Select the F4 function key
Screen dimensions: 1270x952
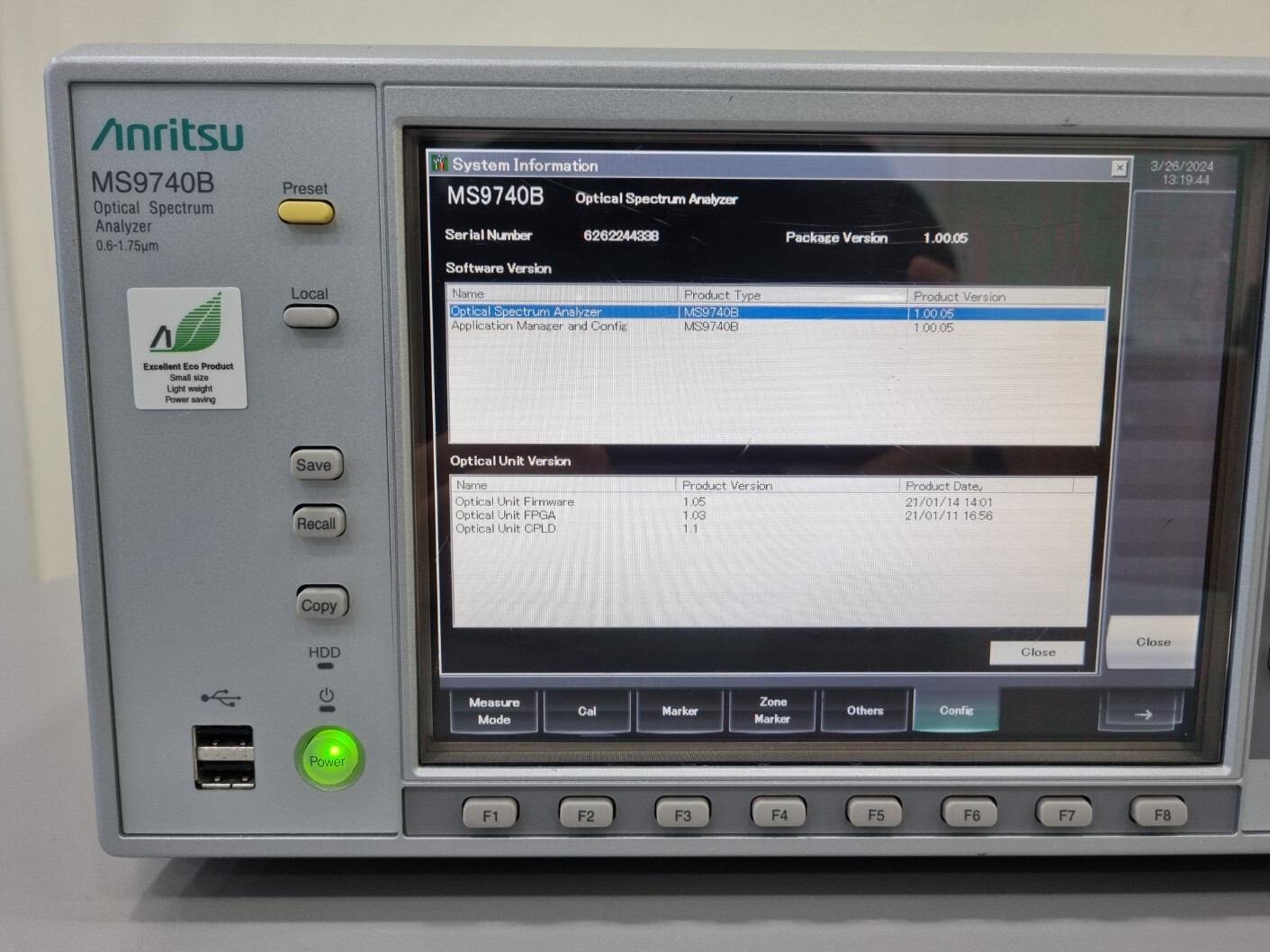click(779, 813)
